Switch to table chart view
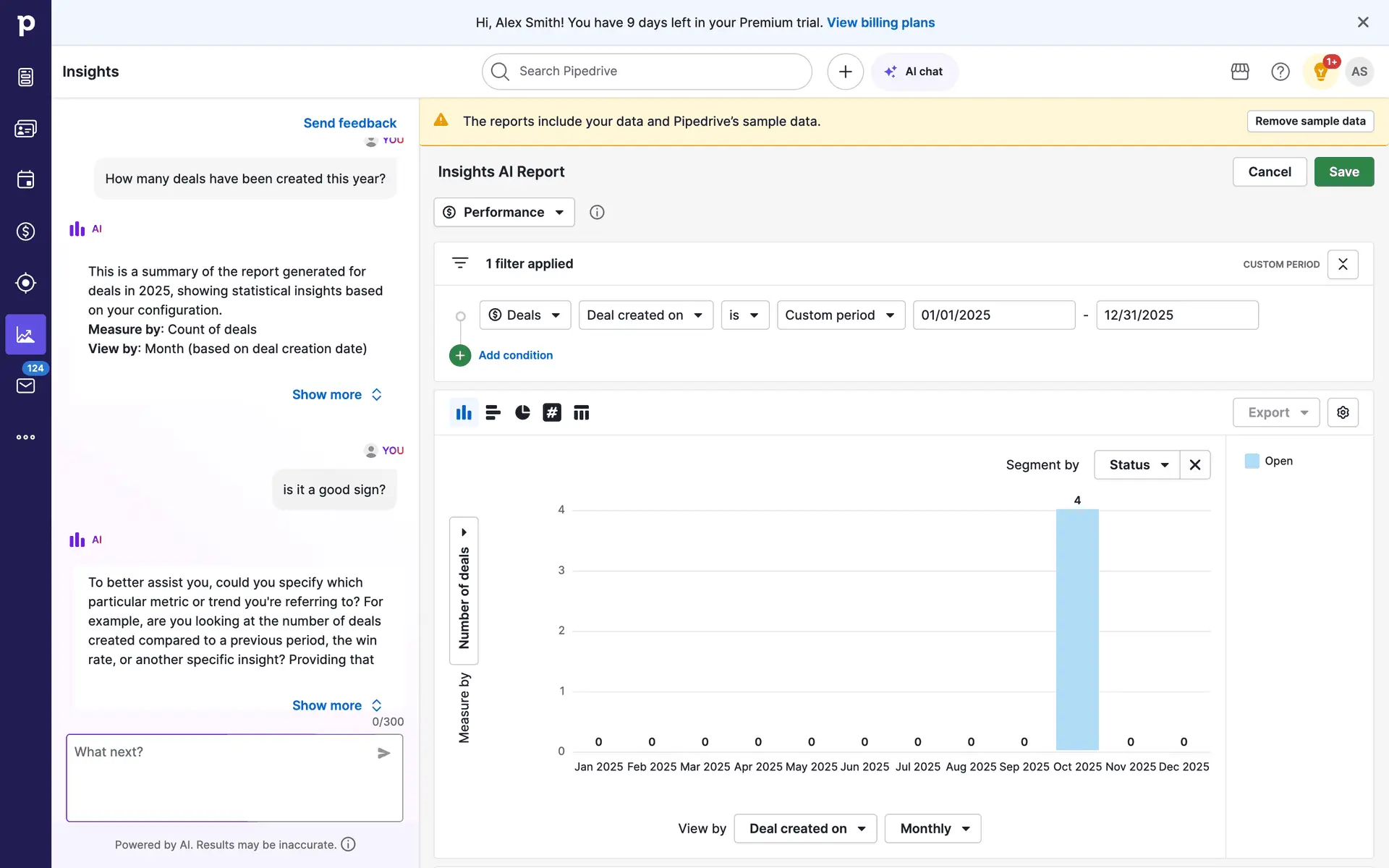 point(581,412)
